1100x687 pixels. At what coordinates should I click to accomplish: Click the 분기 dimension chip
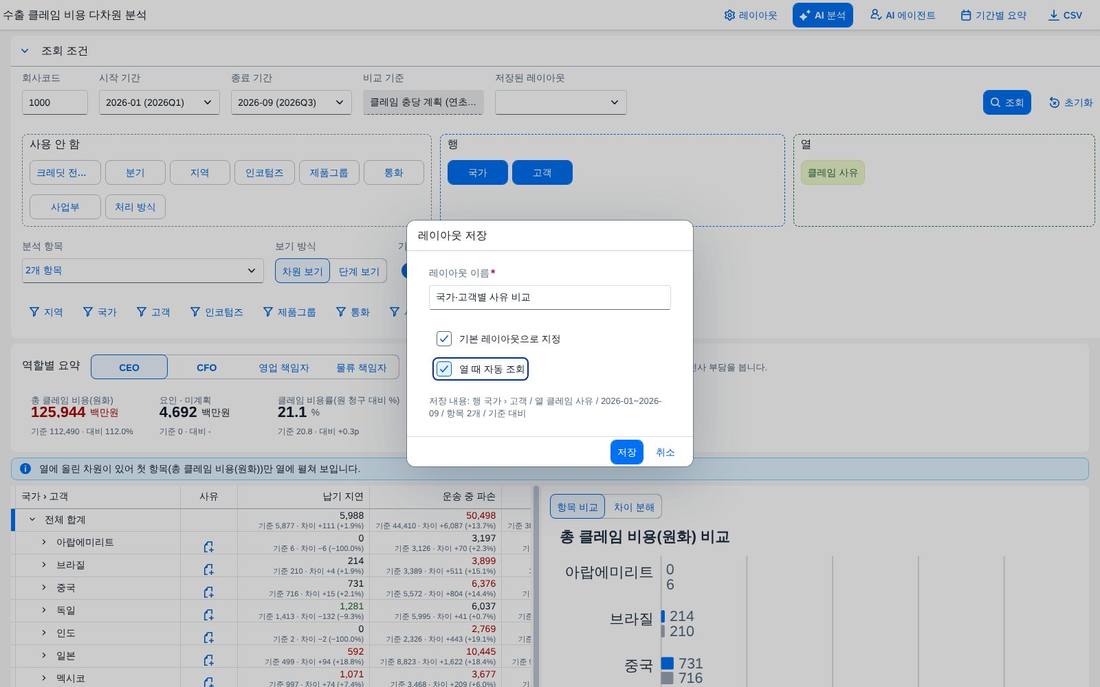135,173
